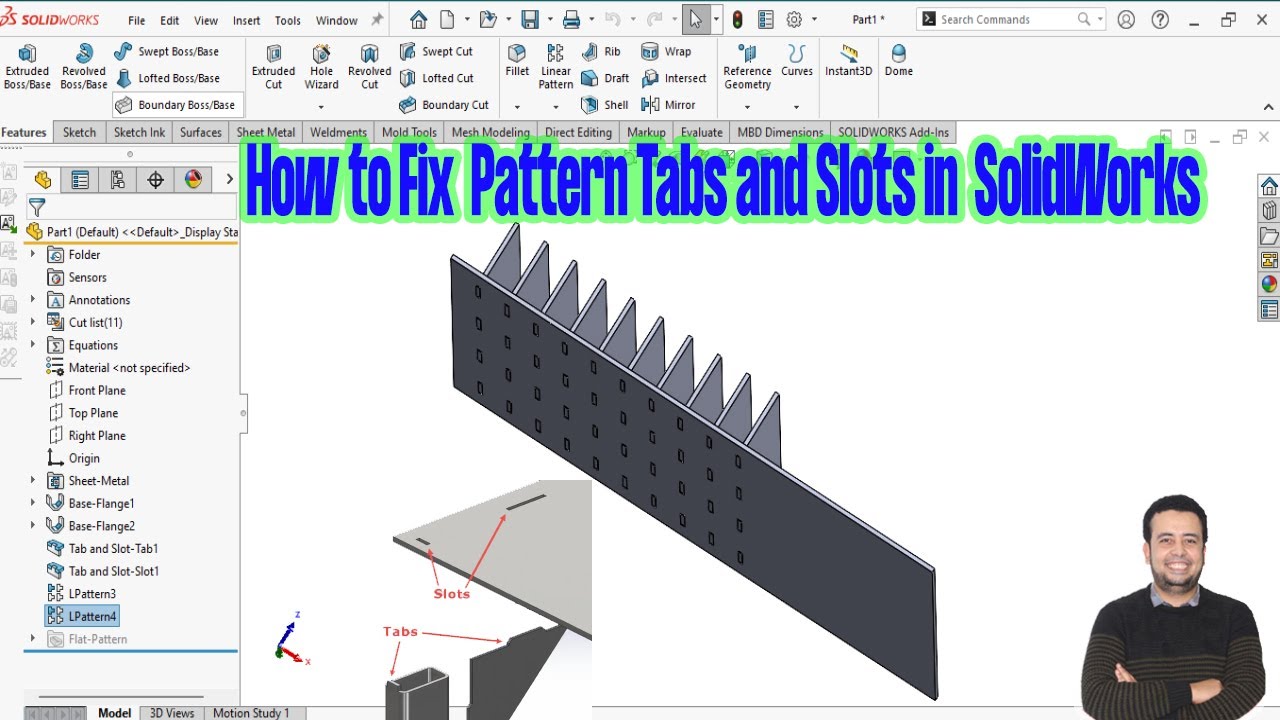Open the Hole Wizard dropdown arrow
The image size is (1280, 720).
321,107
